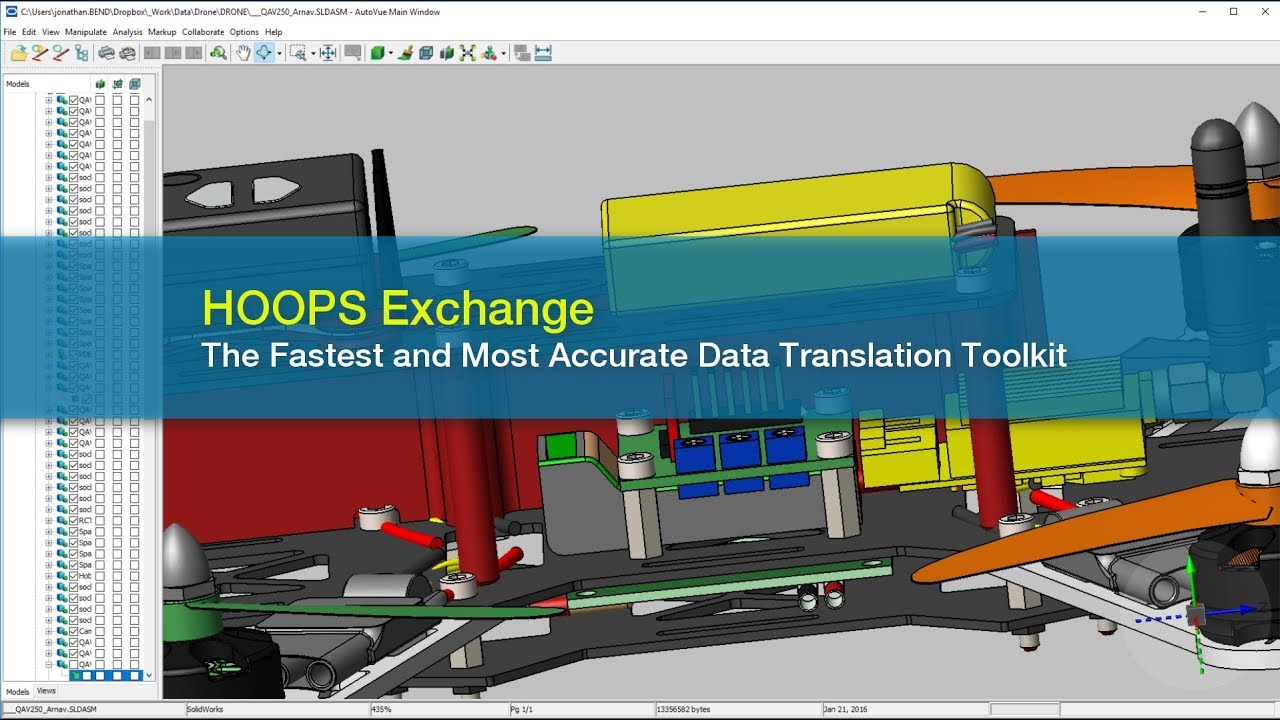
Task: Expand the RC1 tree node
Action: point(48,521)
